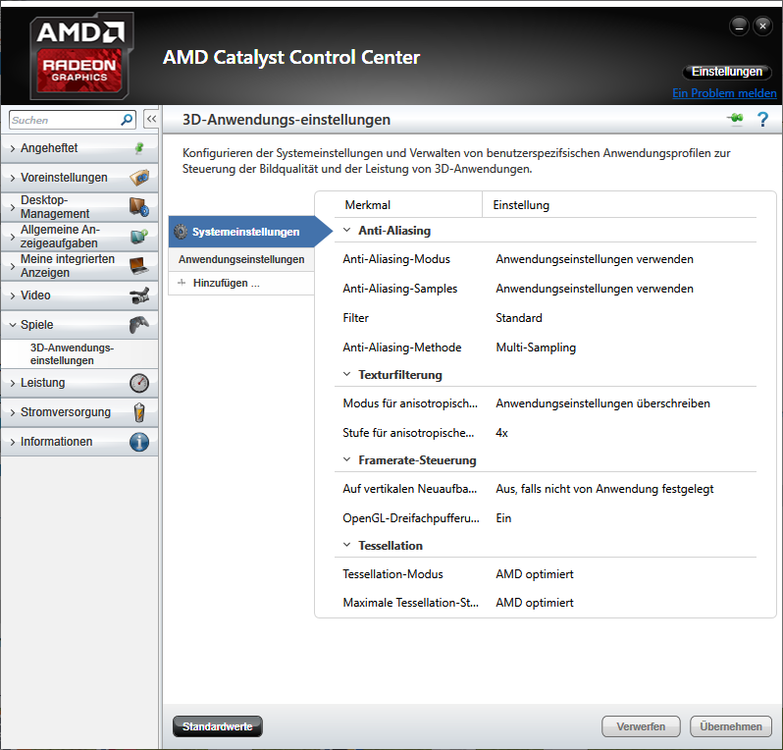Click the AMD Radeon Graphics logo
The height and width of the screenshot is (750, 783).
coord(81,56)
